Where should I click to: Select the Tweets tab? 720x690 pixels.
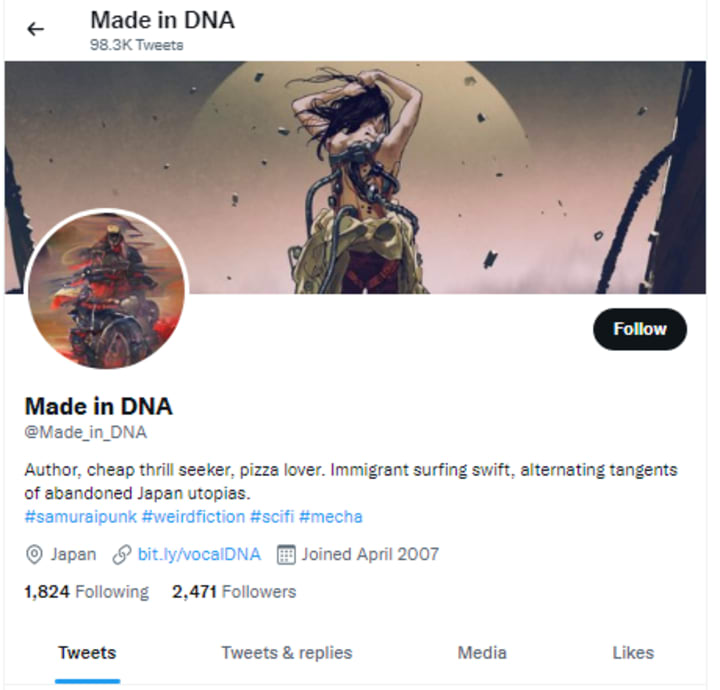pyautogui.click(x=87, y=653)
